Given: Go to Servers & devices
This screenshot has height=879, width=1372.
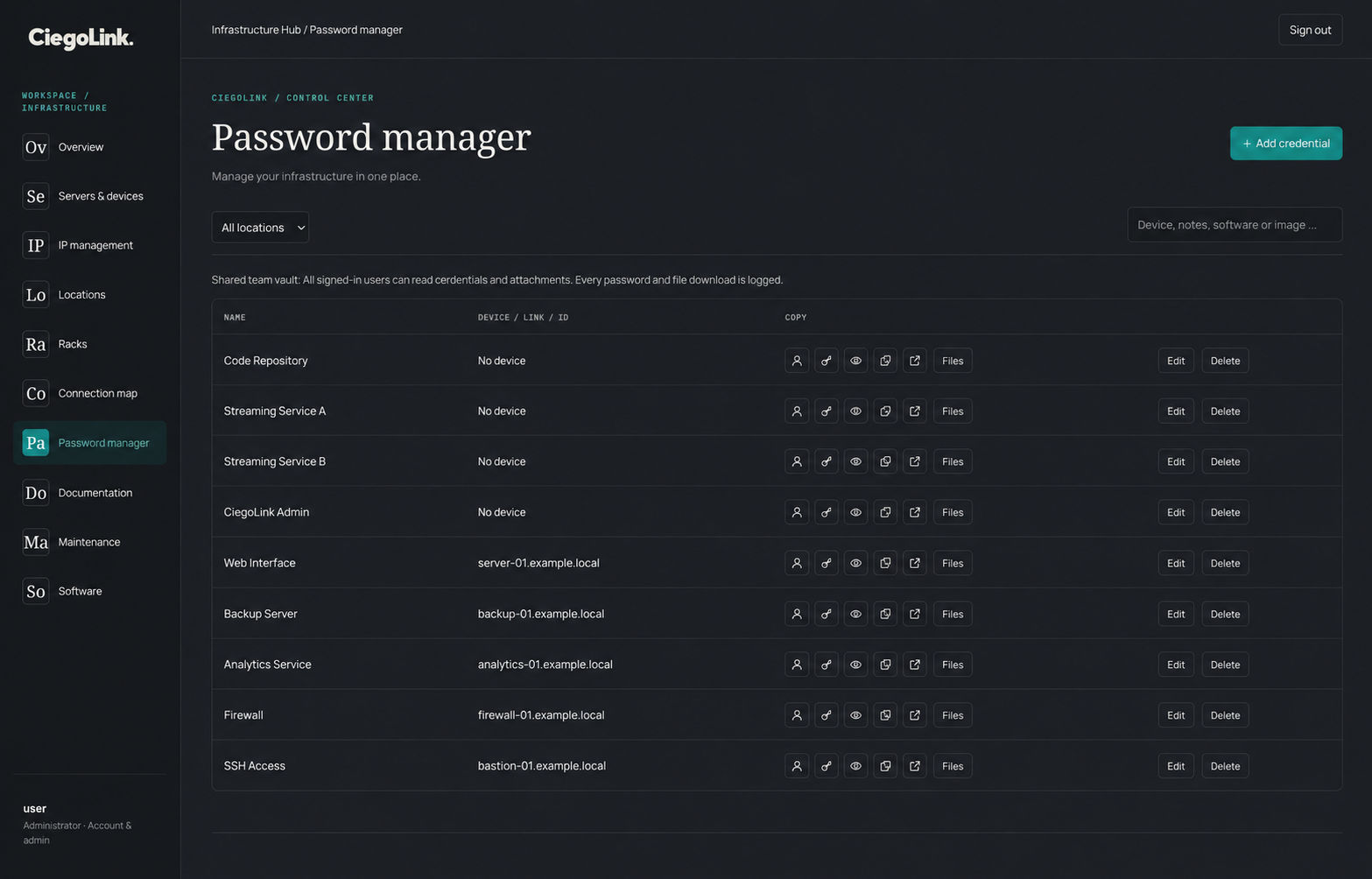Looking at the screenshot, I should [x=89, y=196].
